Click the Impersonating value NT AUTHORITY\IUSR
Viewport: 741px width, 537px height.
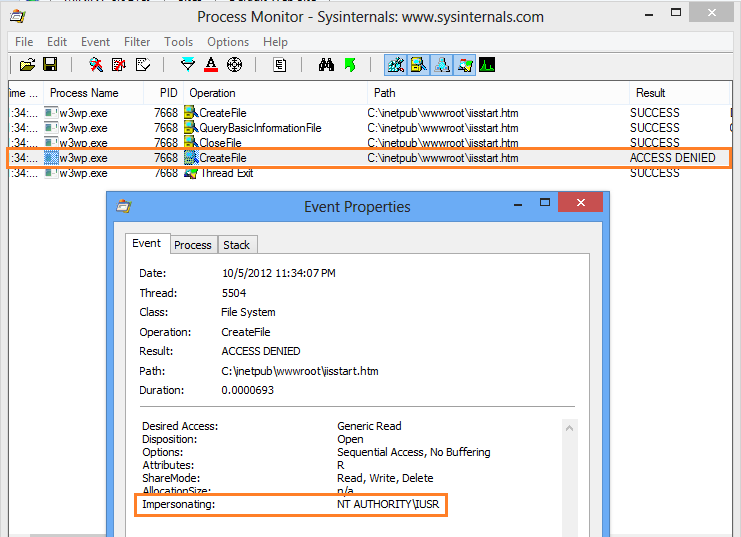pyautogui.click(x=388, y=504)
